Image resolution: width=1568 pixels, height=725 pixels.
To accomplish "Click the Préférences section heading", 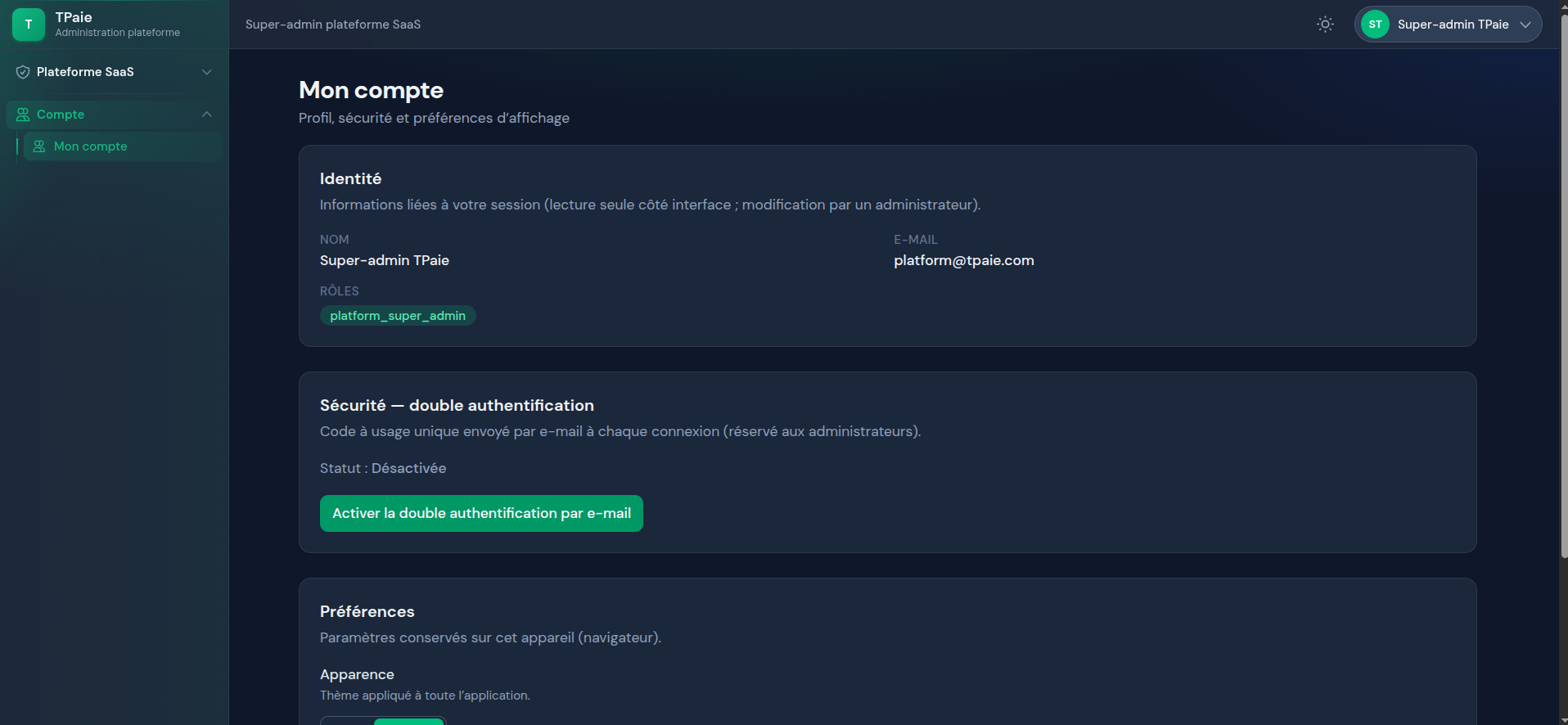I will coord(367,611).
